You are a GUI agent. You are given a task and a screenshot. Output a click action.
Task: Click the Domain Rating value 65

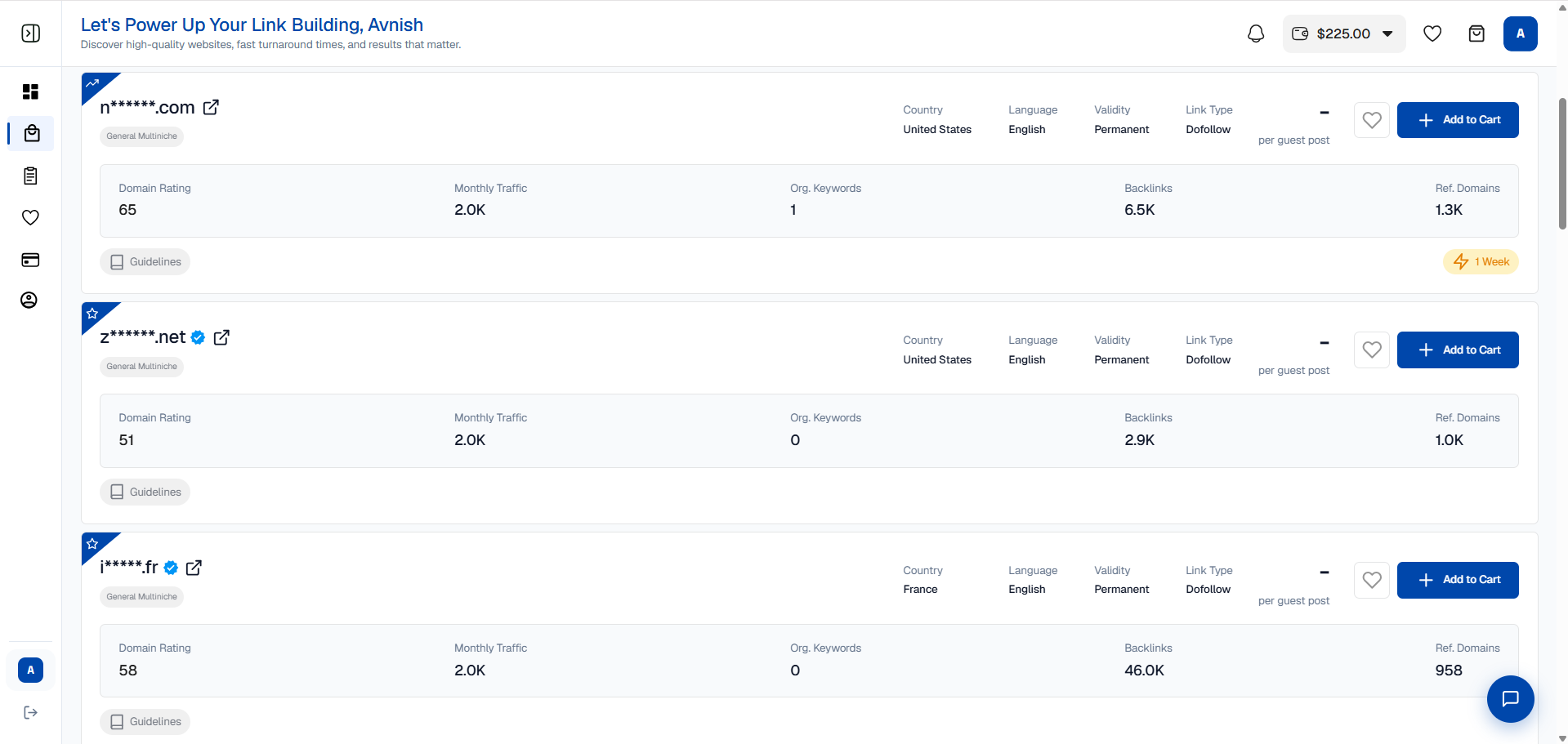tap(127, 210)
